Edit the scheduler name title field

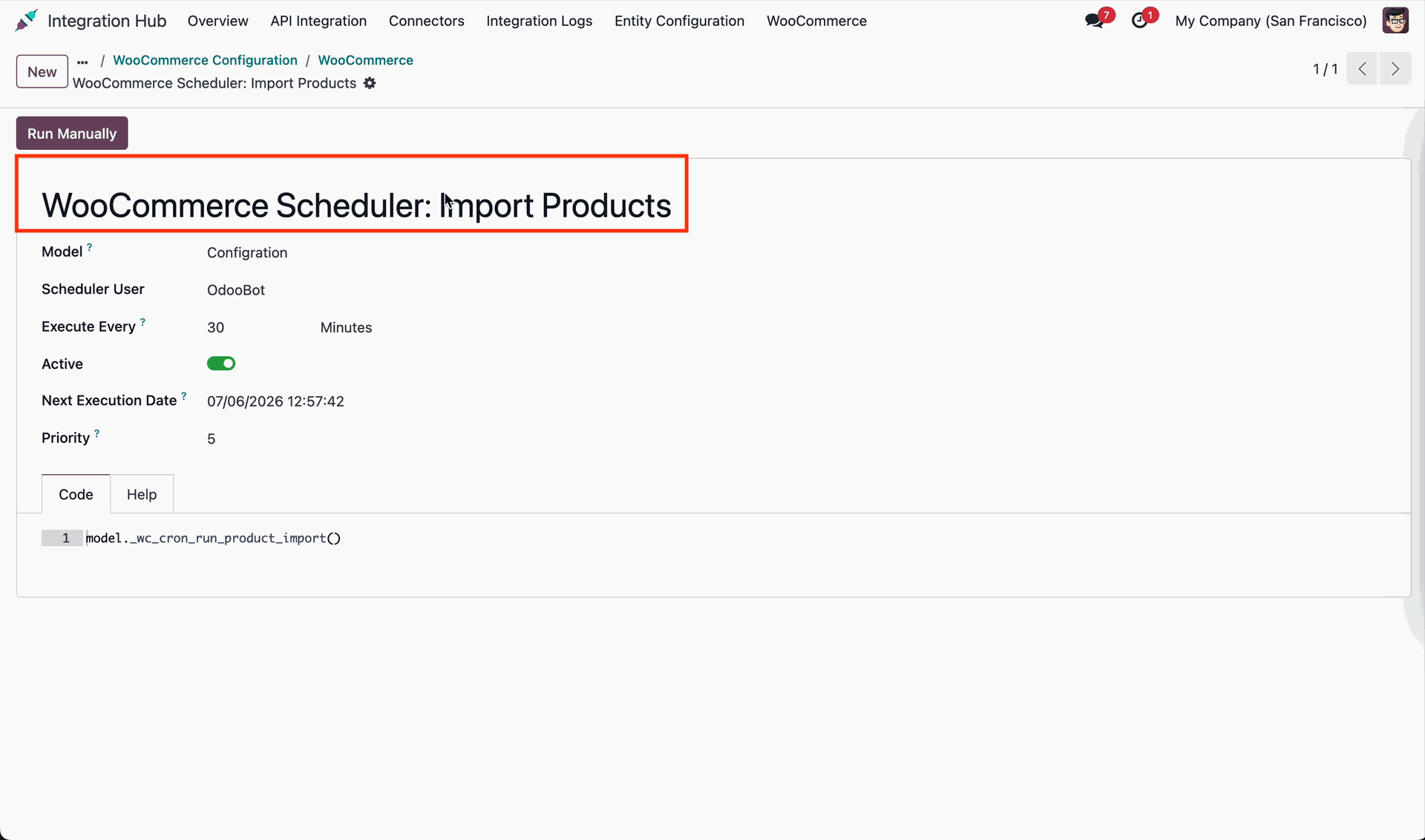(356, 206)
